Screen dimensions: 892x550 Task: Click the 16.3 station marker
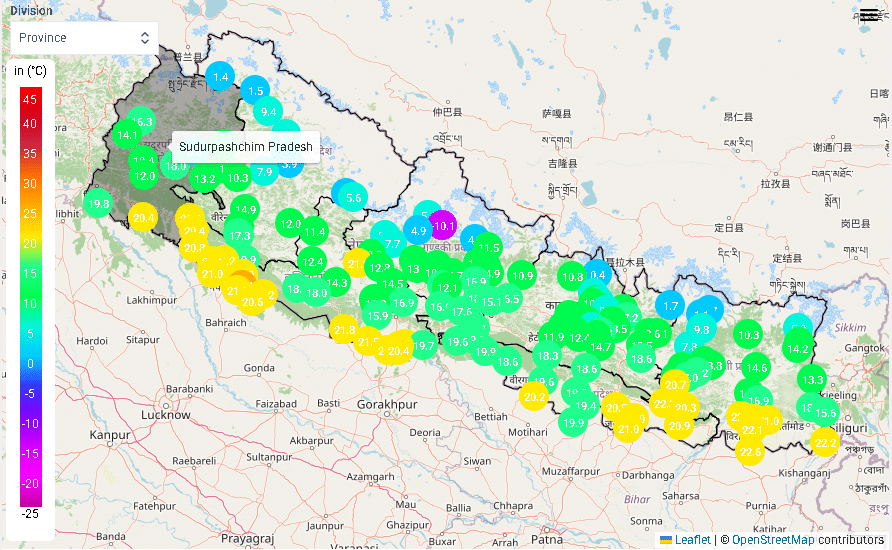pyautogui.click(x=141, y=121)
